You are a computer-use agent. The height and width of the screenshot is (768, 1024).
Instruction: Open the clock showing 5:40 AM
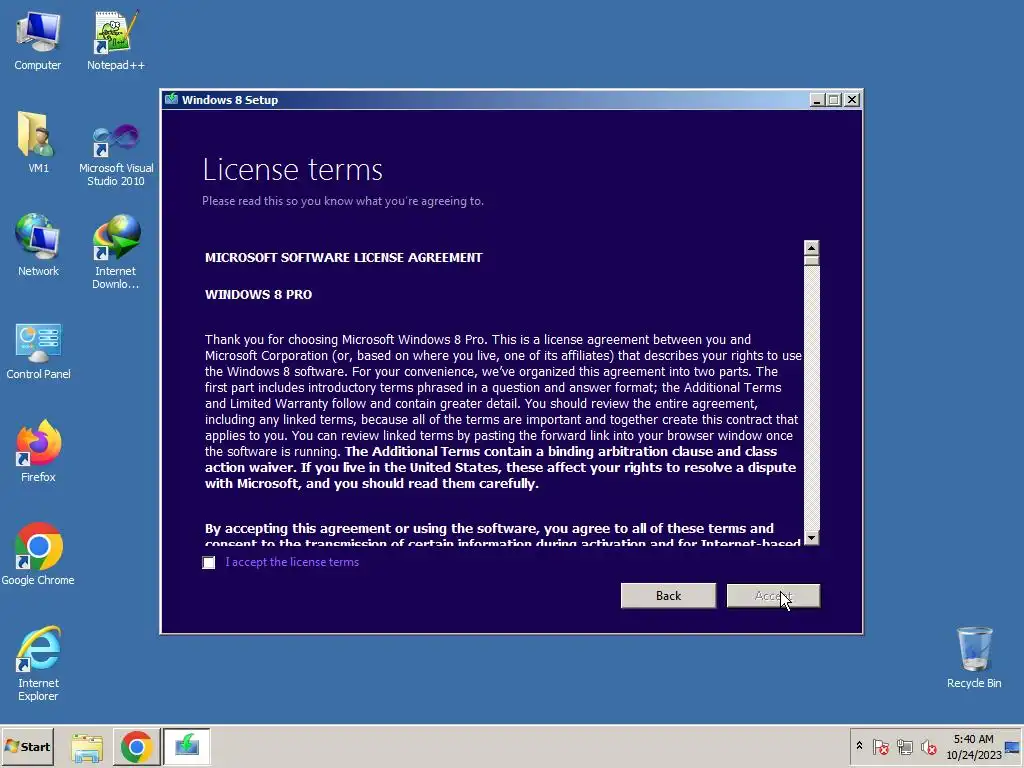pyautogui.click(x=973, y=746)
